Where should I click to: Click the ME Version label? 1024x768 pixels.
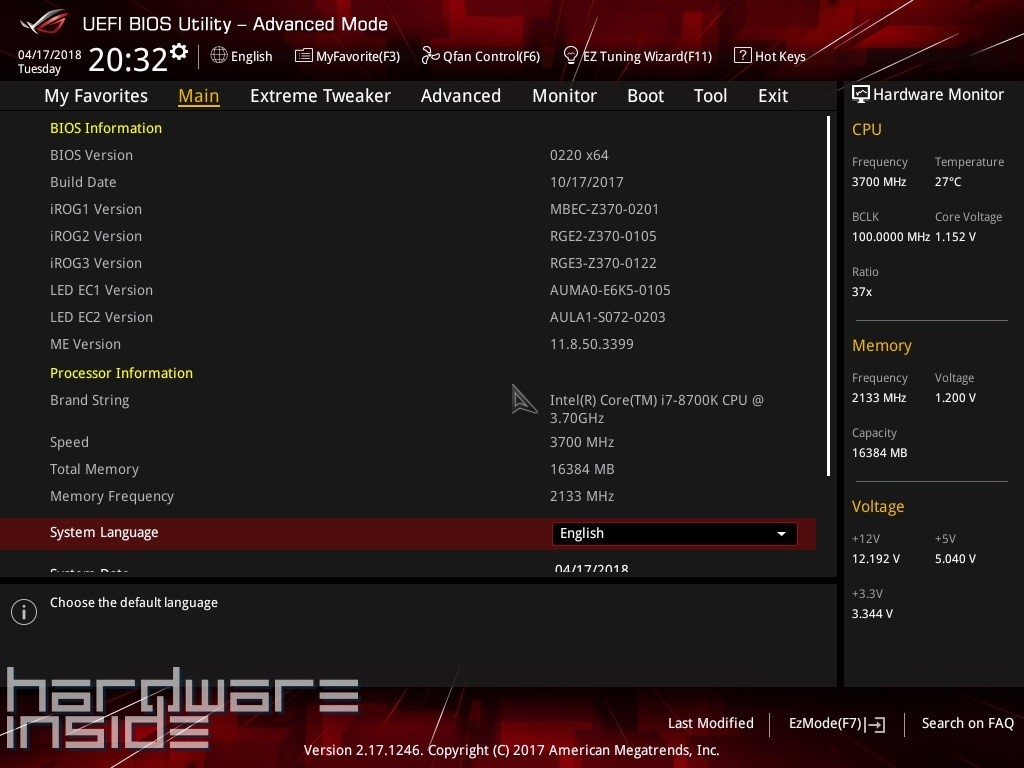(86, 344)
